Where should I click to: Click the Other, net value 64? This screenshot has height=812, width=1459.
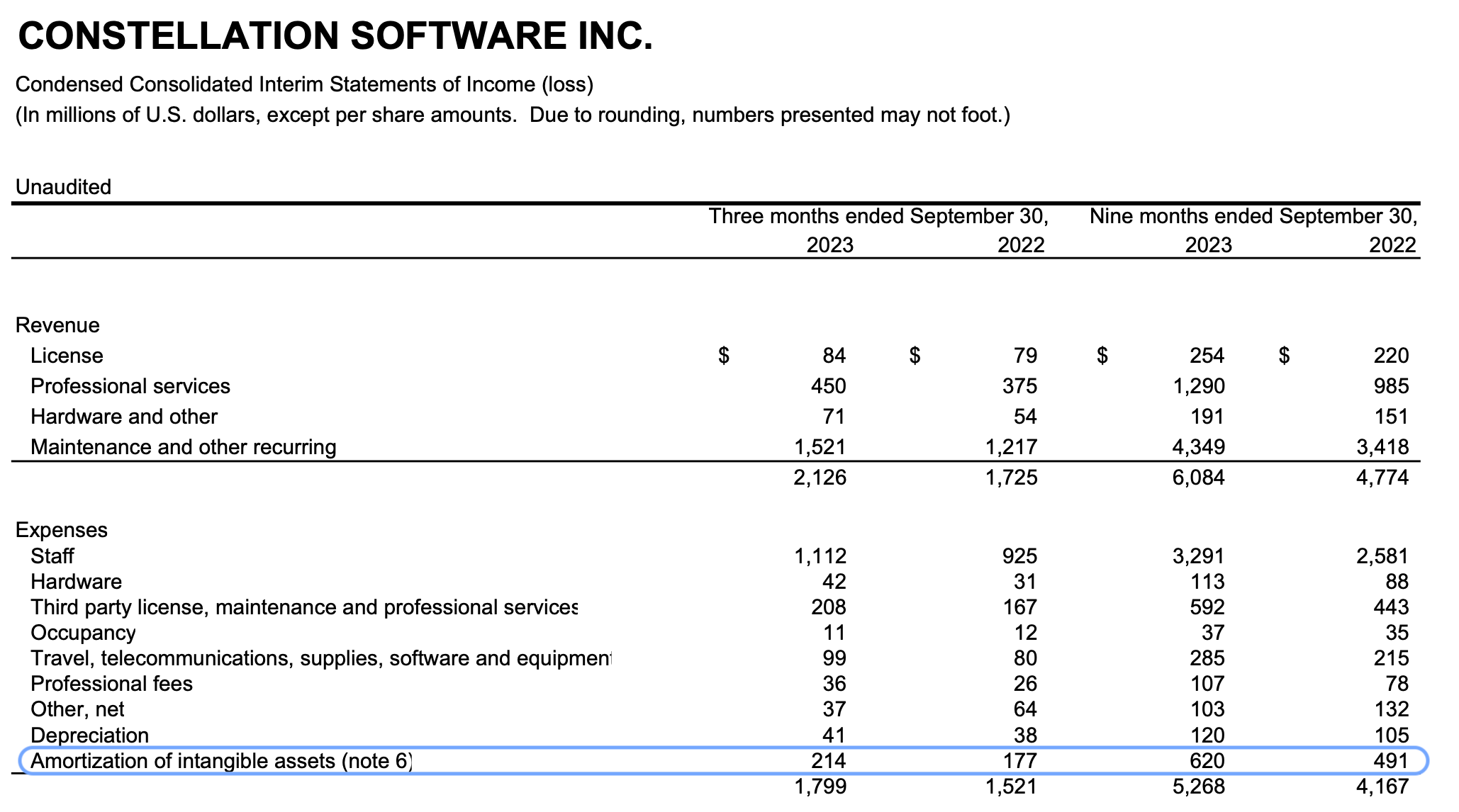1024,709
